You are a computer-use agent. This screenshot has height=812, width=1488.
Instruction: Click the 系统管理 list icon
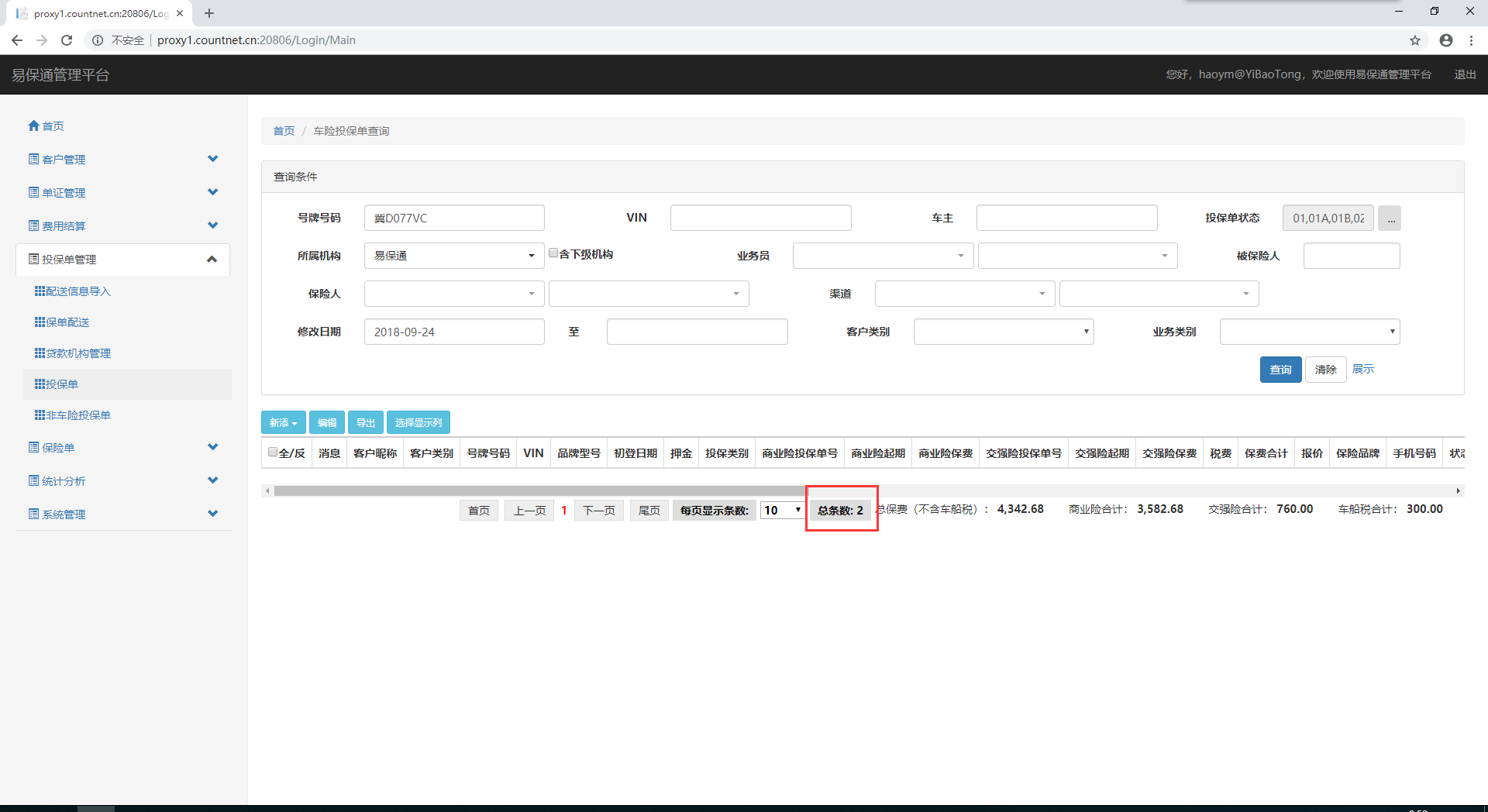click(33, 514)
